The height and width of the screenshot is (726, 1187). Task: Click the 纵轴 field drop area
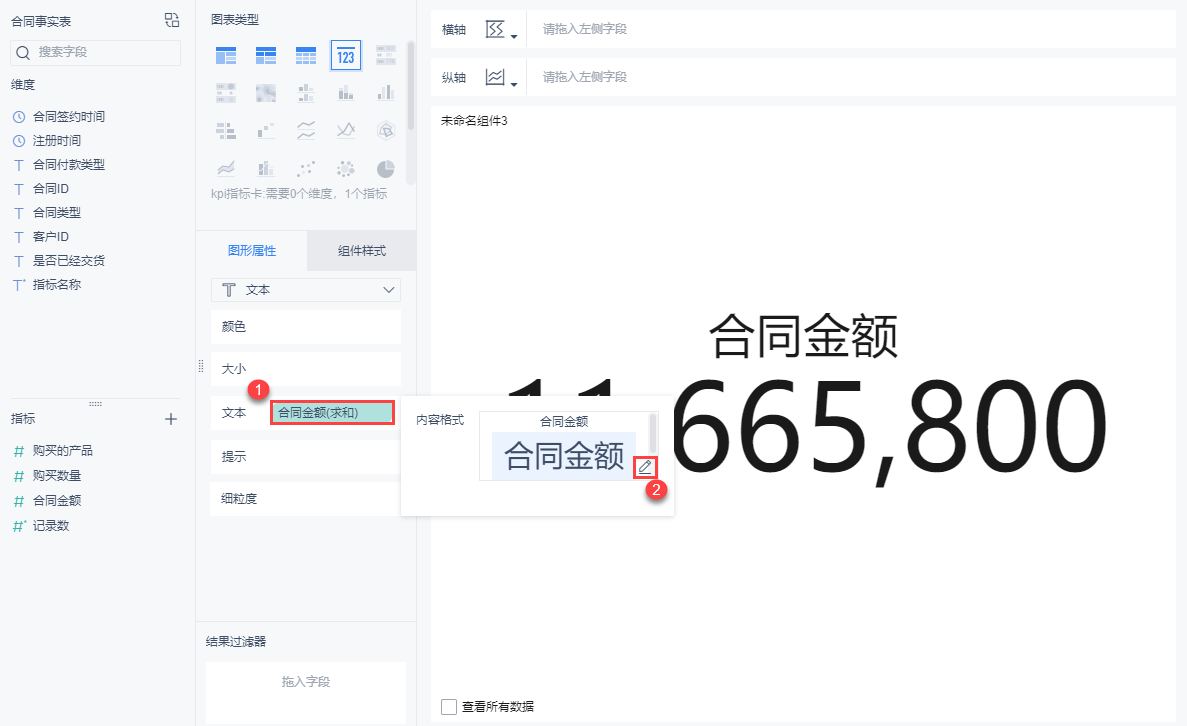pos(851,77)
